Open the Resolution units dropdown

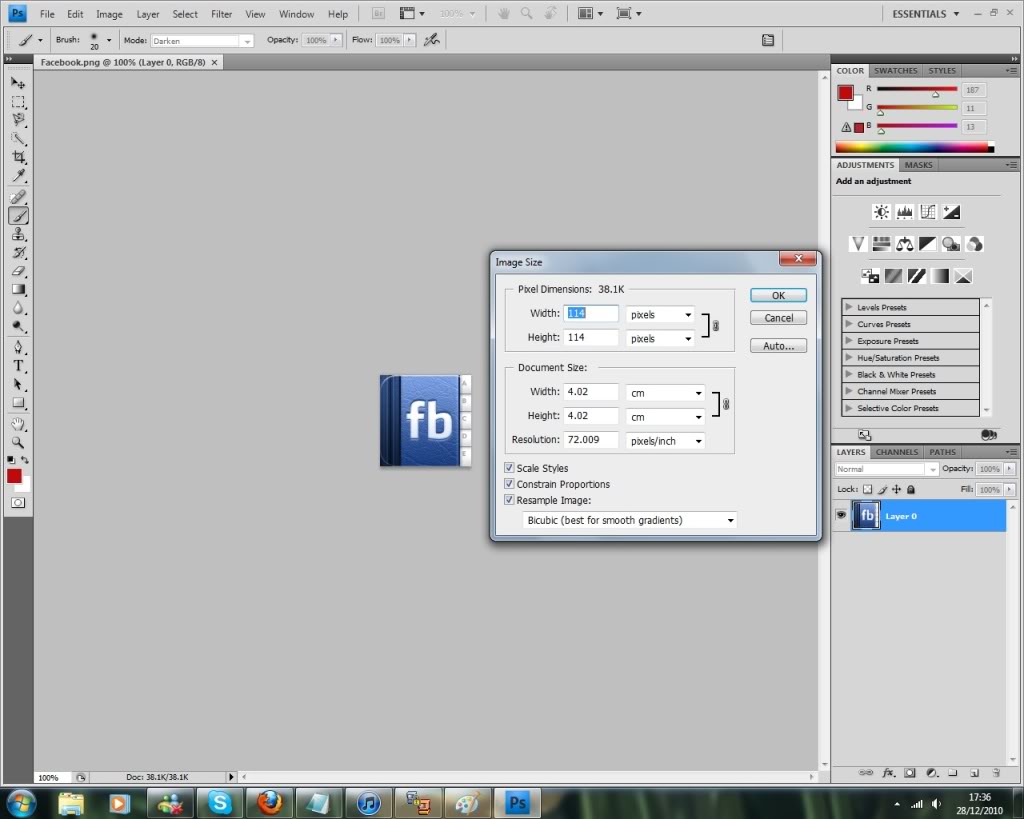click(x=665, y=441)
